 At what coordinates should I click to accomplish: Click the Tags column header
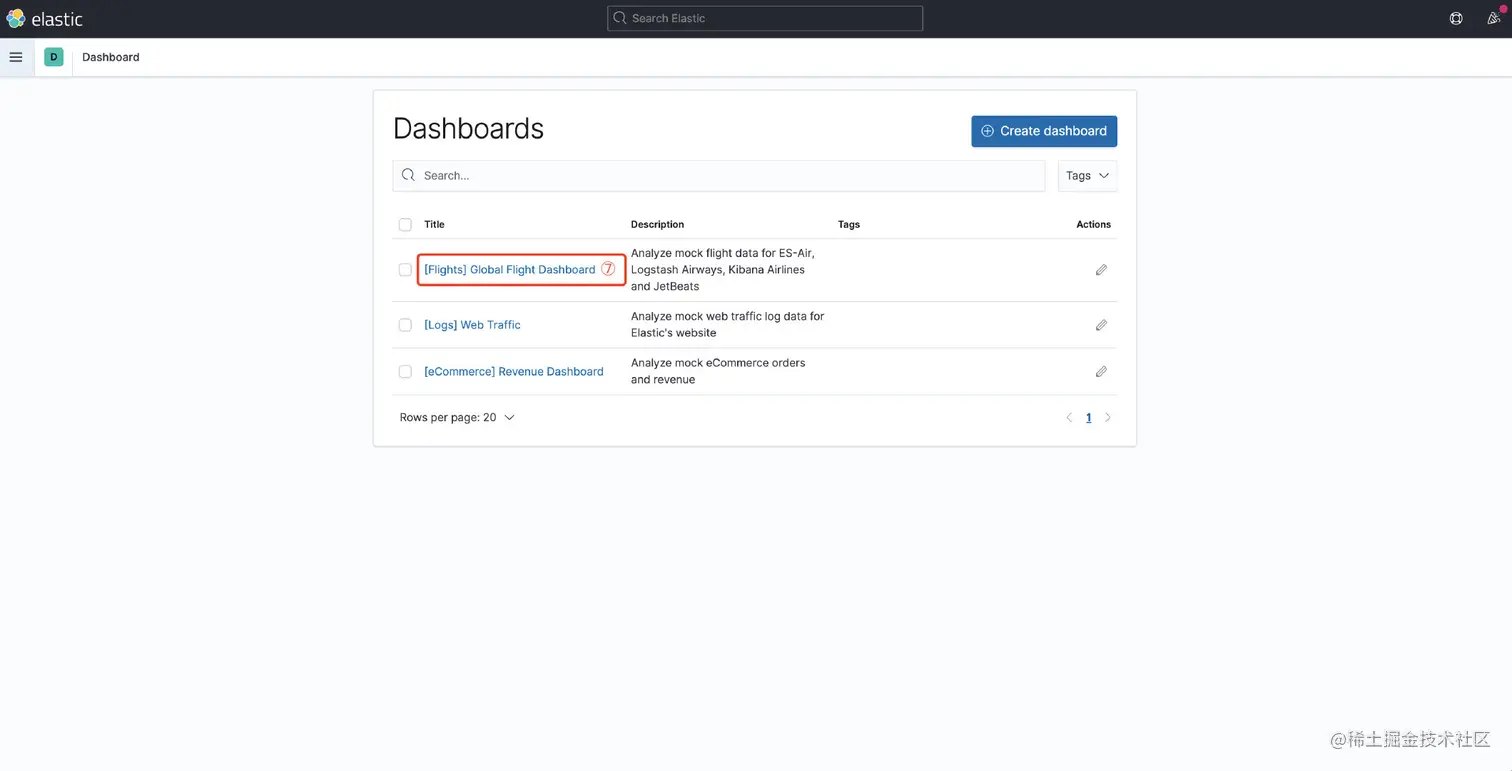click(x=849, y=225)
